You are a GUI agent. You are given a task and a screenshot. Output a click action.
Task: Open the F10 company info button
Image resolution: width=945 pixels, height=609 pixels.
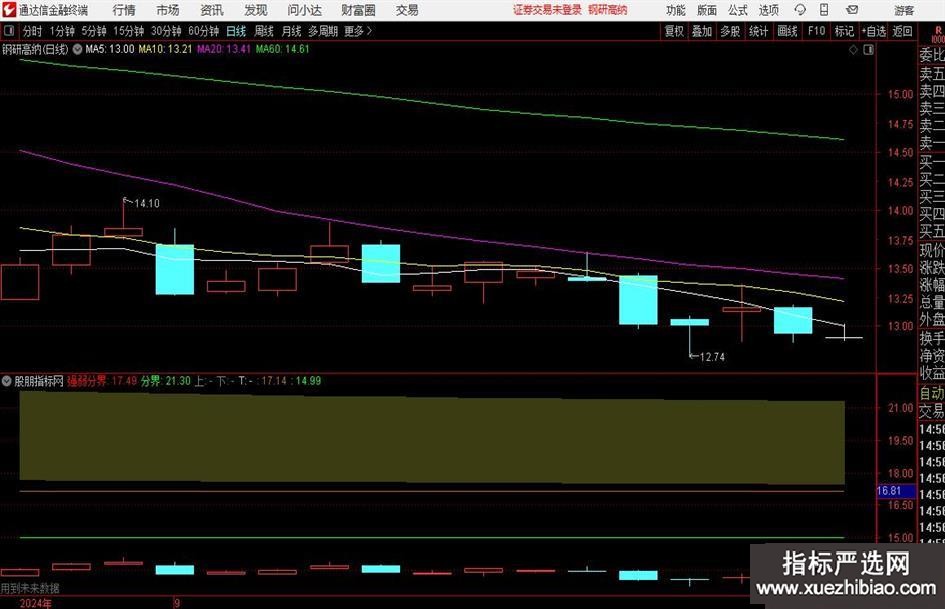coord(817,31)
